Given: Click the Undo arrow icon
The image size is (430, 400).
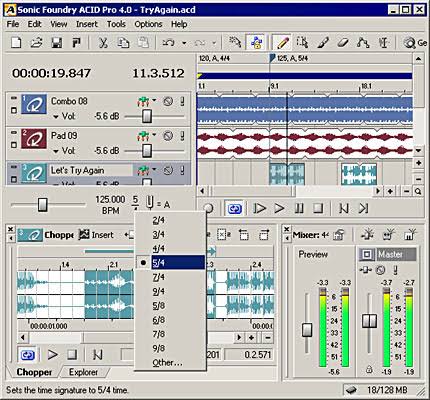Looking at the screenshot, I should pos(168,43).
